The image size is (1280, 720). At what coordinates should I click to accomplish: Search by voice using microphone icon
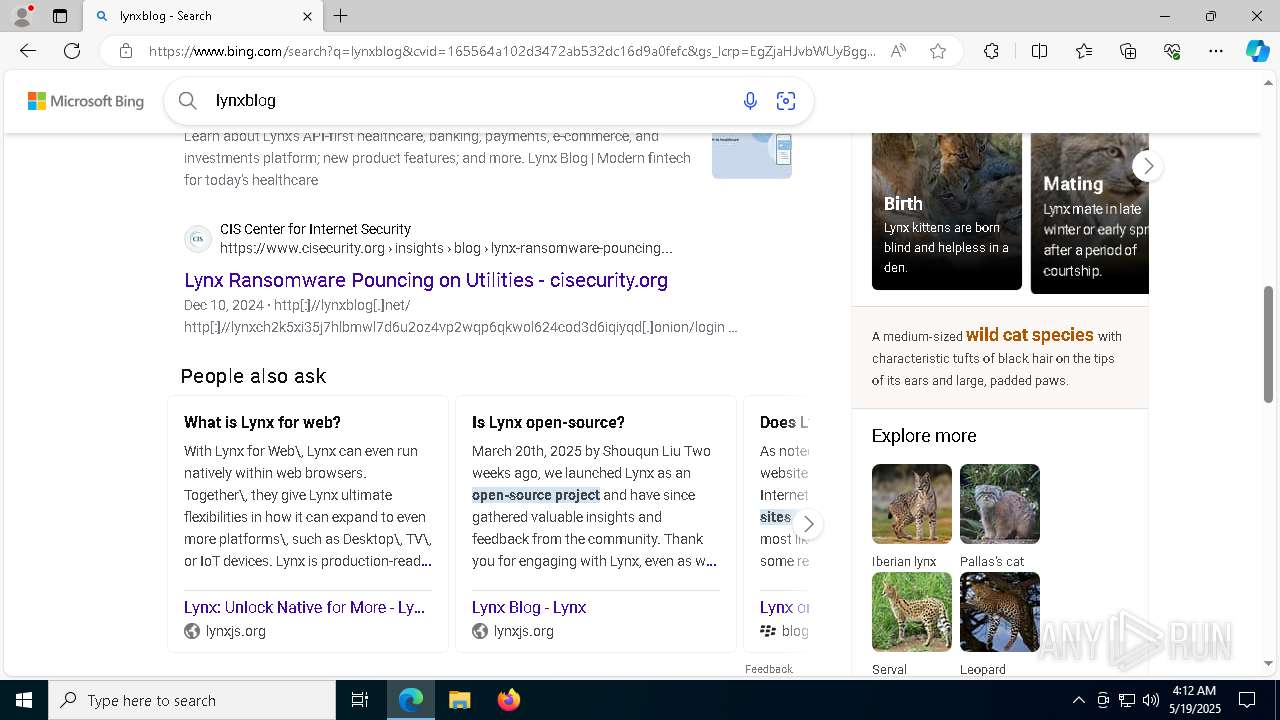click(x=750, y=100)
